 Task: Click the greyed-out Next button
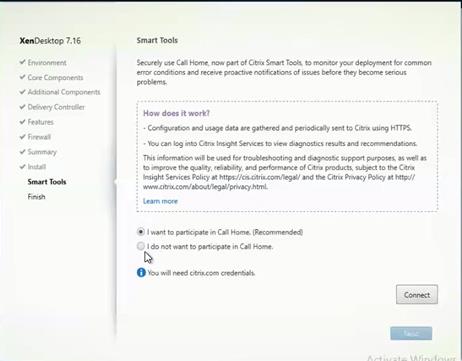(411, 333)
